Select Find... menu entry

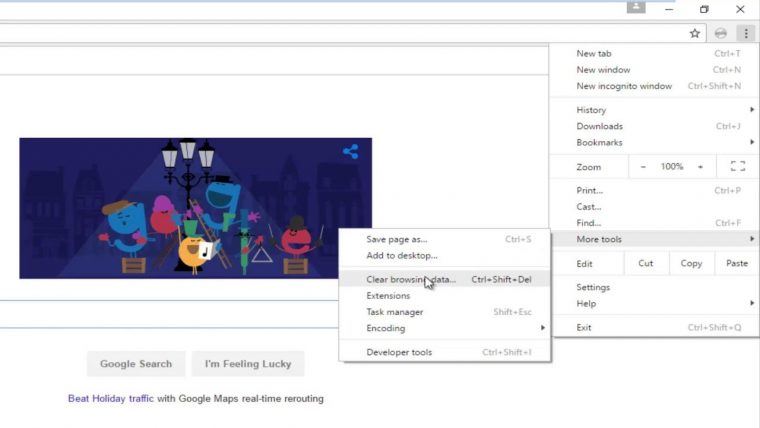tap(654, 223)
